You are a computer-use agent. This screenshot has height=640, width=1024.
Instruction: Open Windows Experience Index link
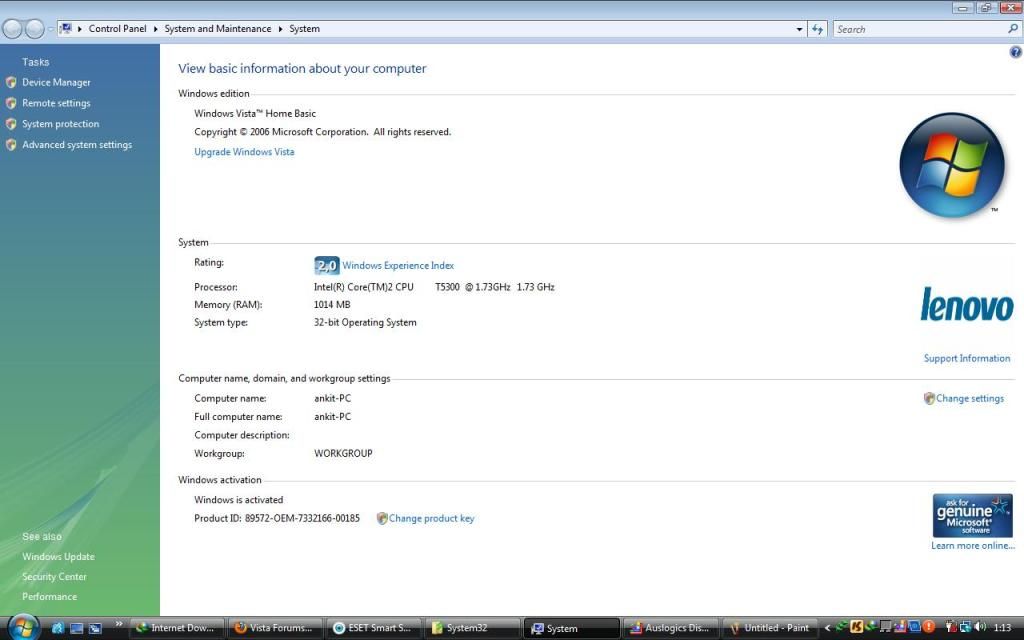(x=398, y=266)
